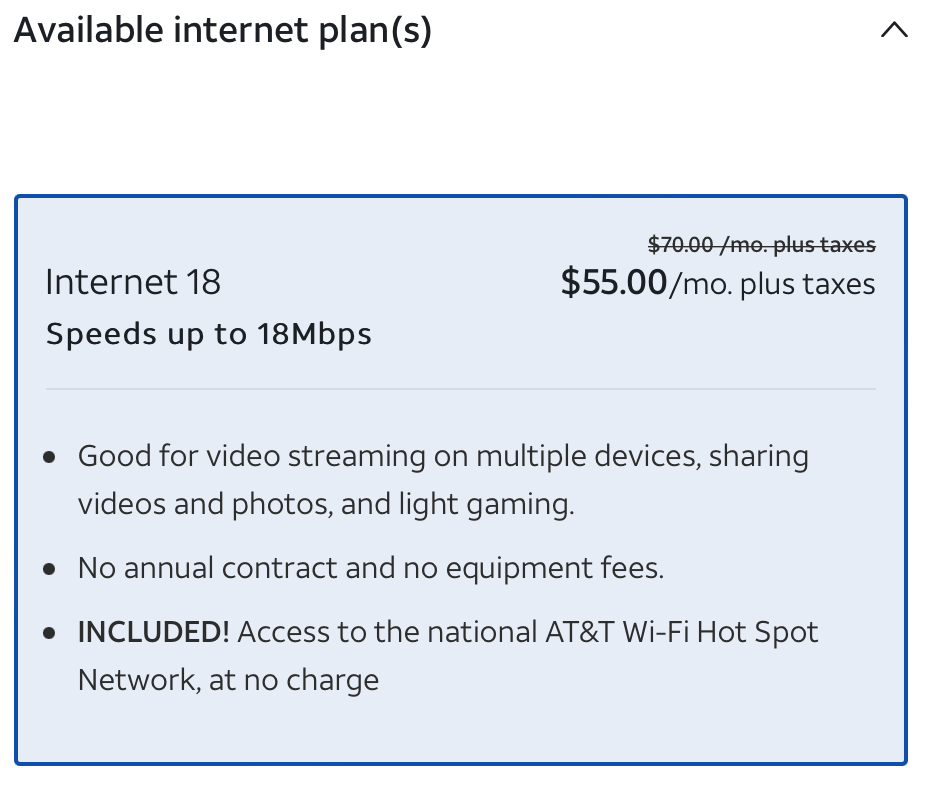Click the third bullet point dot
This screenshot has height=790, width=928.
pyautogui.click(x=50, y=634)
